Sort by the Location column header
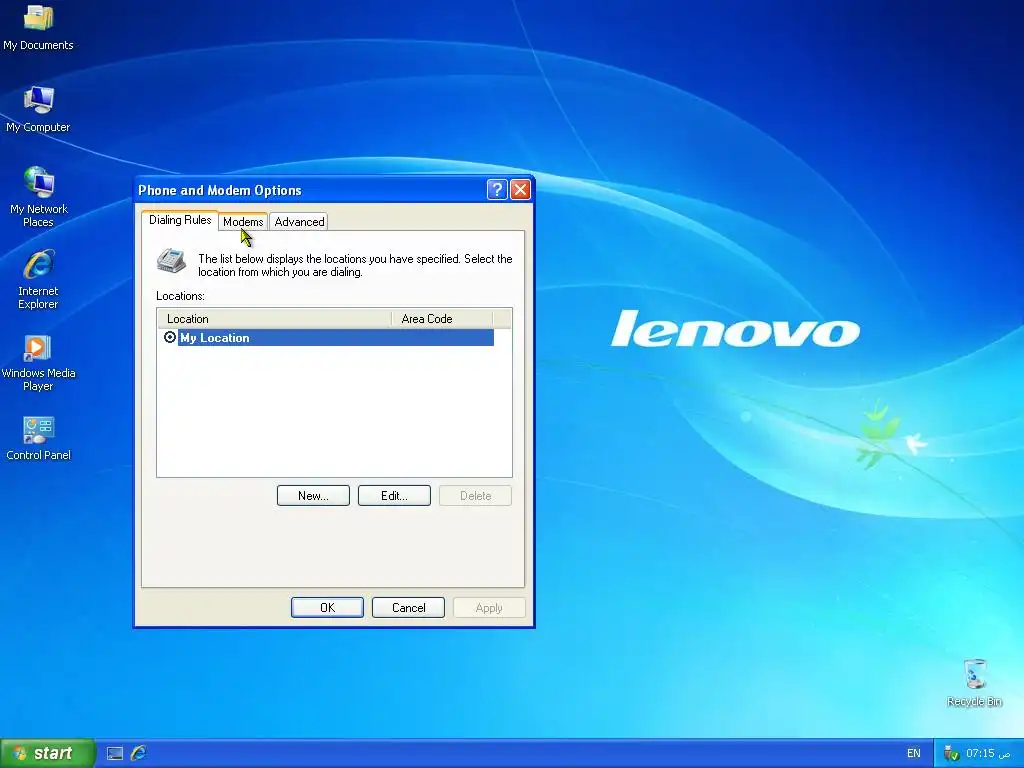This screenshot has height=768, width=1024. tap(274, 319)
